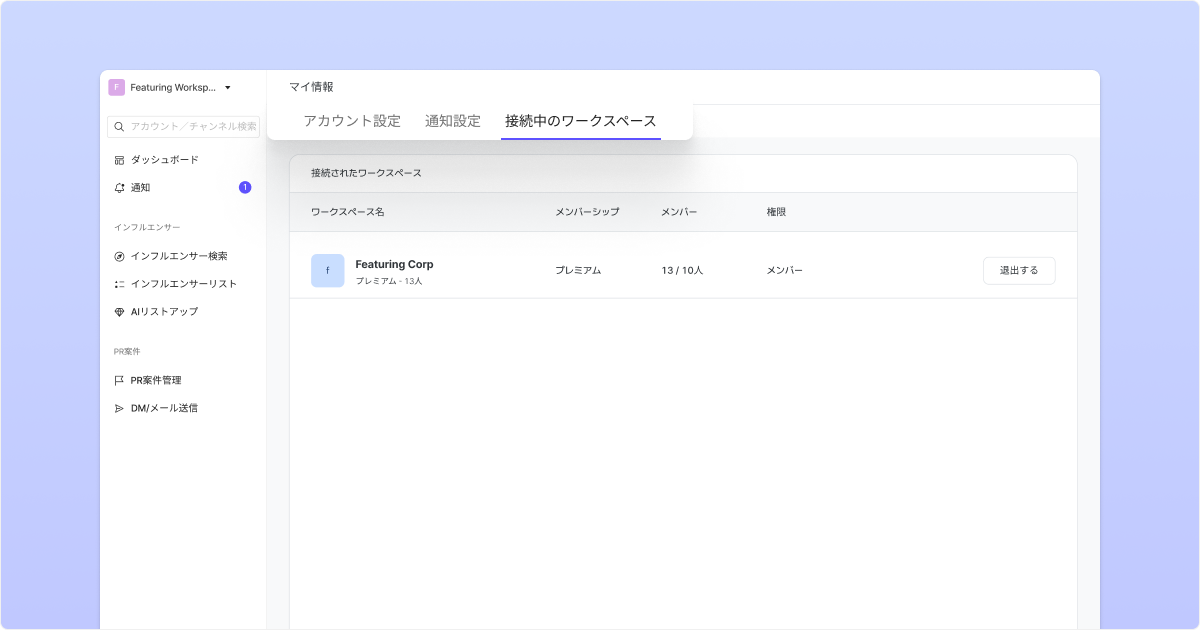Switch to the アカウント設定 tab
This screenshot has height=630, width=1200.
352,121
